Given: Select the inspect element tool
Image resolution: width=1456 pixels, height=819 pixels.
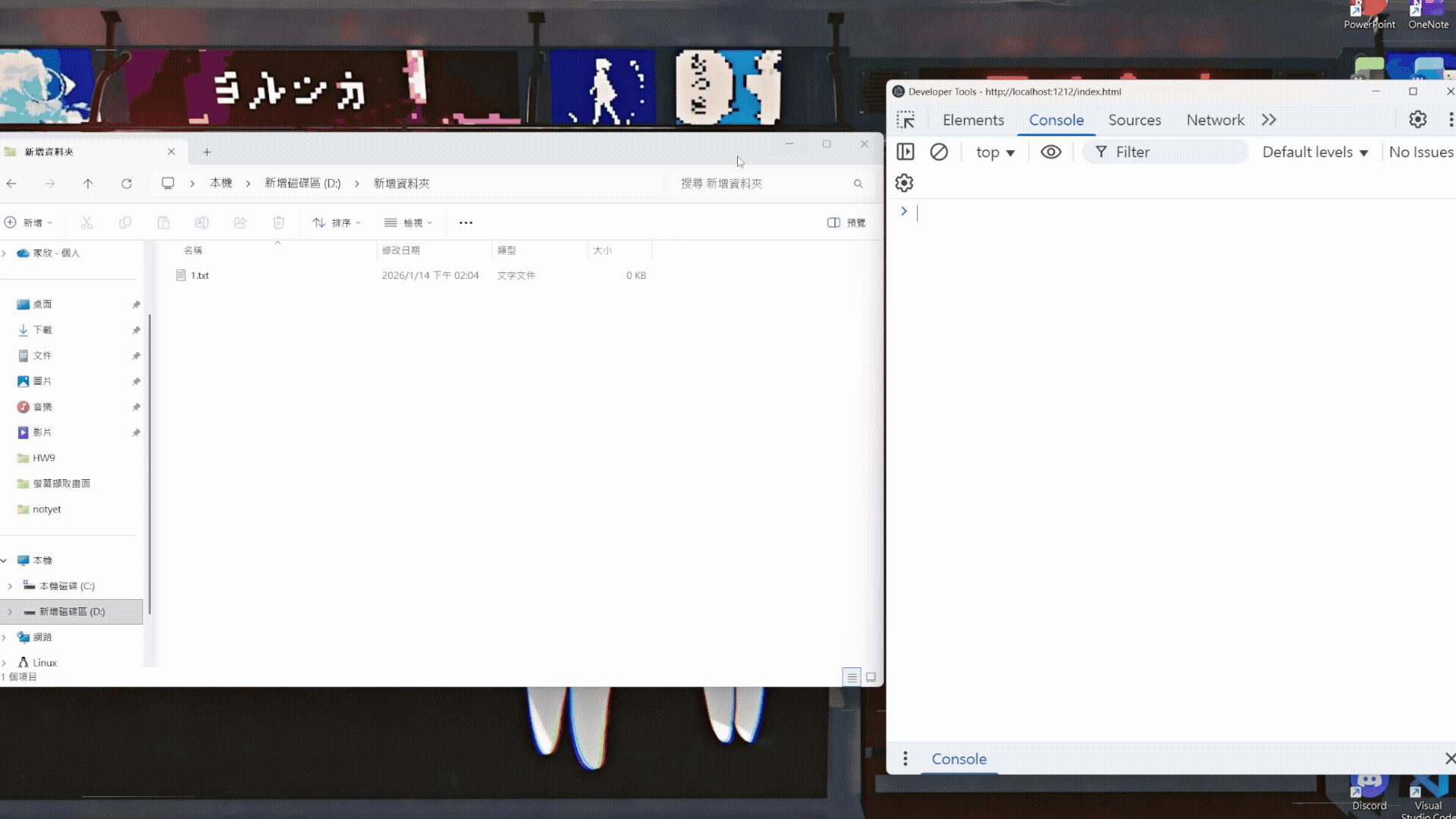Looking at the screenshot, I should (x=907, y=119).
